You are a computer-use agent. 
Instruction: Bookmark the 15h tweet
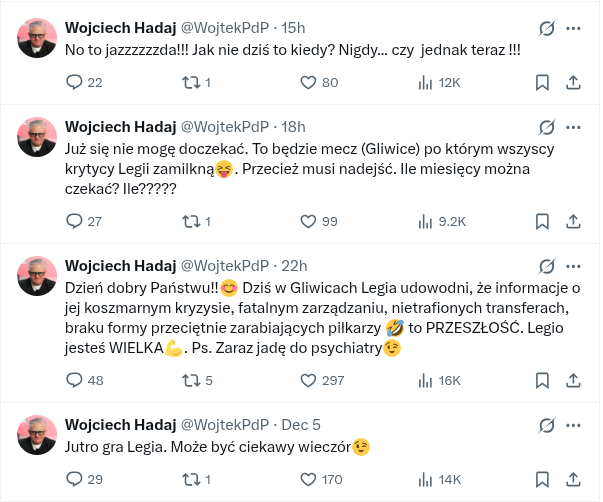pyautogui.click(x=541, y=82)
